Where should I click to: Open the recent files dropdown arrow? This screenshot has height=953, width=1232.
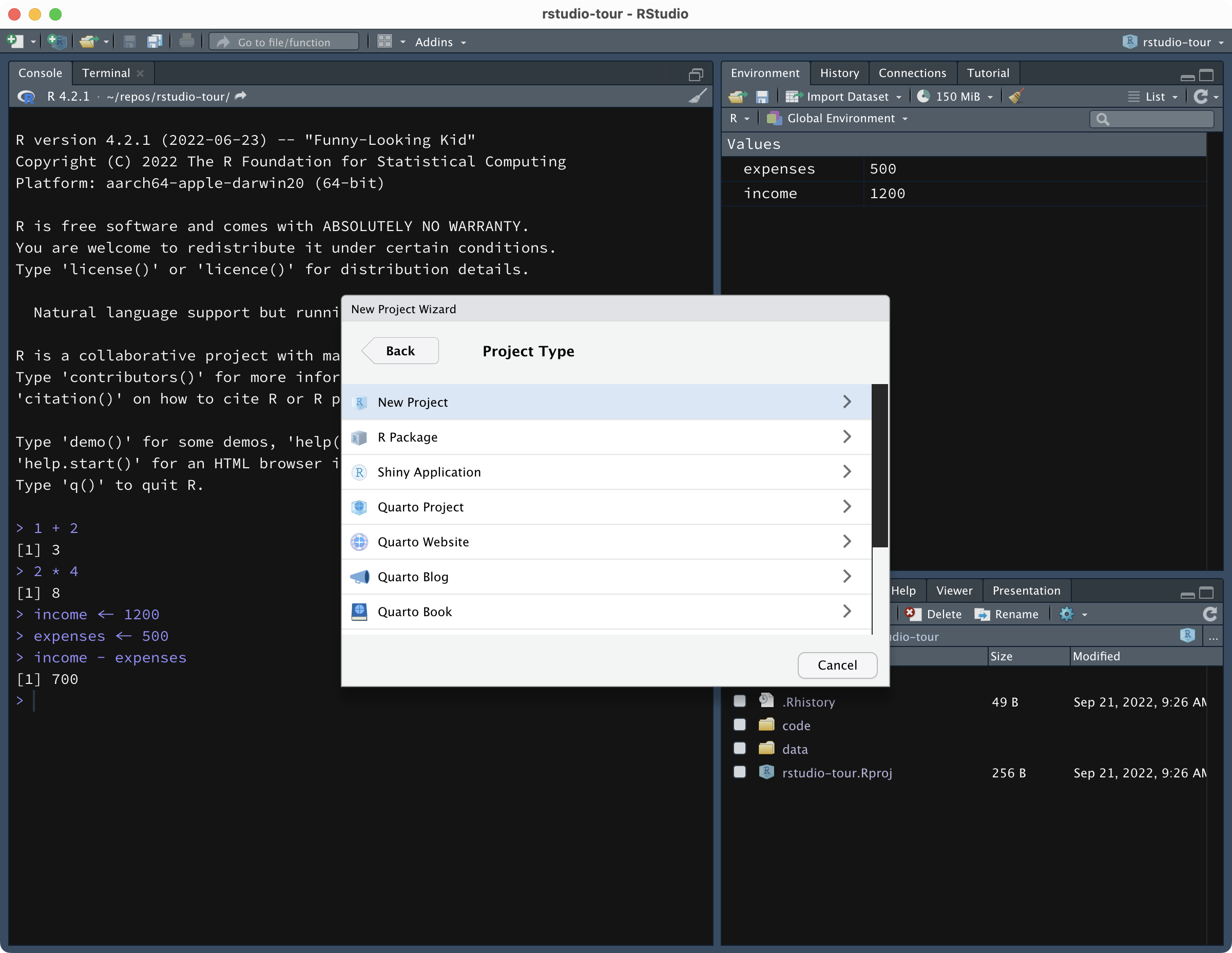106,42
